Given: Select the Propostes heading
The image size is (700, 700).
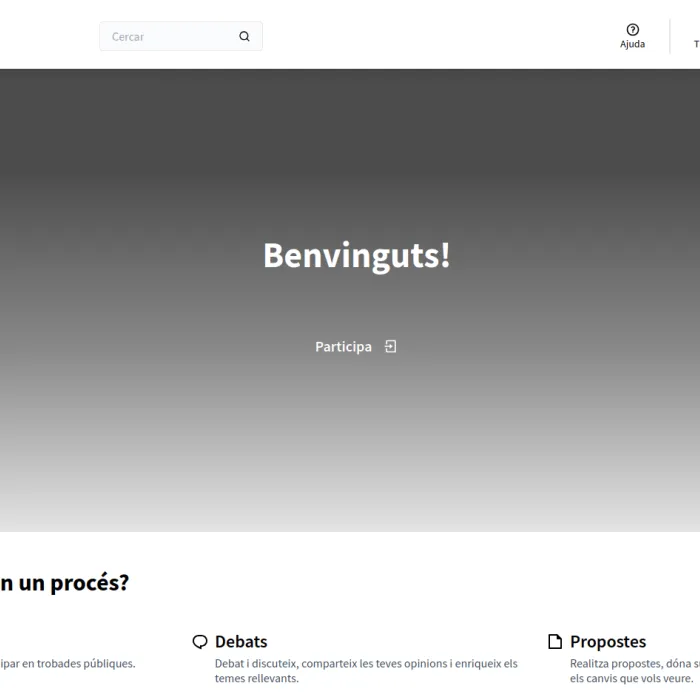Looking at the screenshot, I should click(x=608, y=642).
